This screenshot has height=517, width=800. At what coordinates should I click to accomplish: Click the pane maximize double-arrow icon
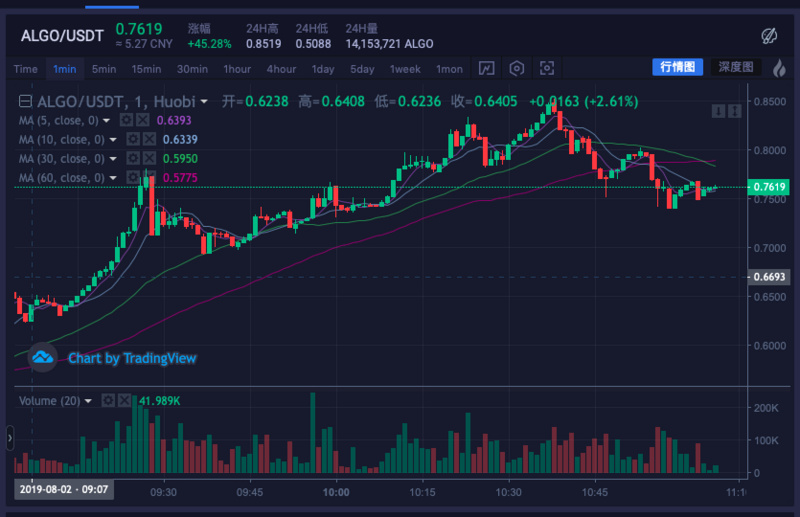coord(735,111)
